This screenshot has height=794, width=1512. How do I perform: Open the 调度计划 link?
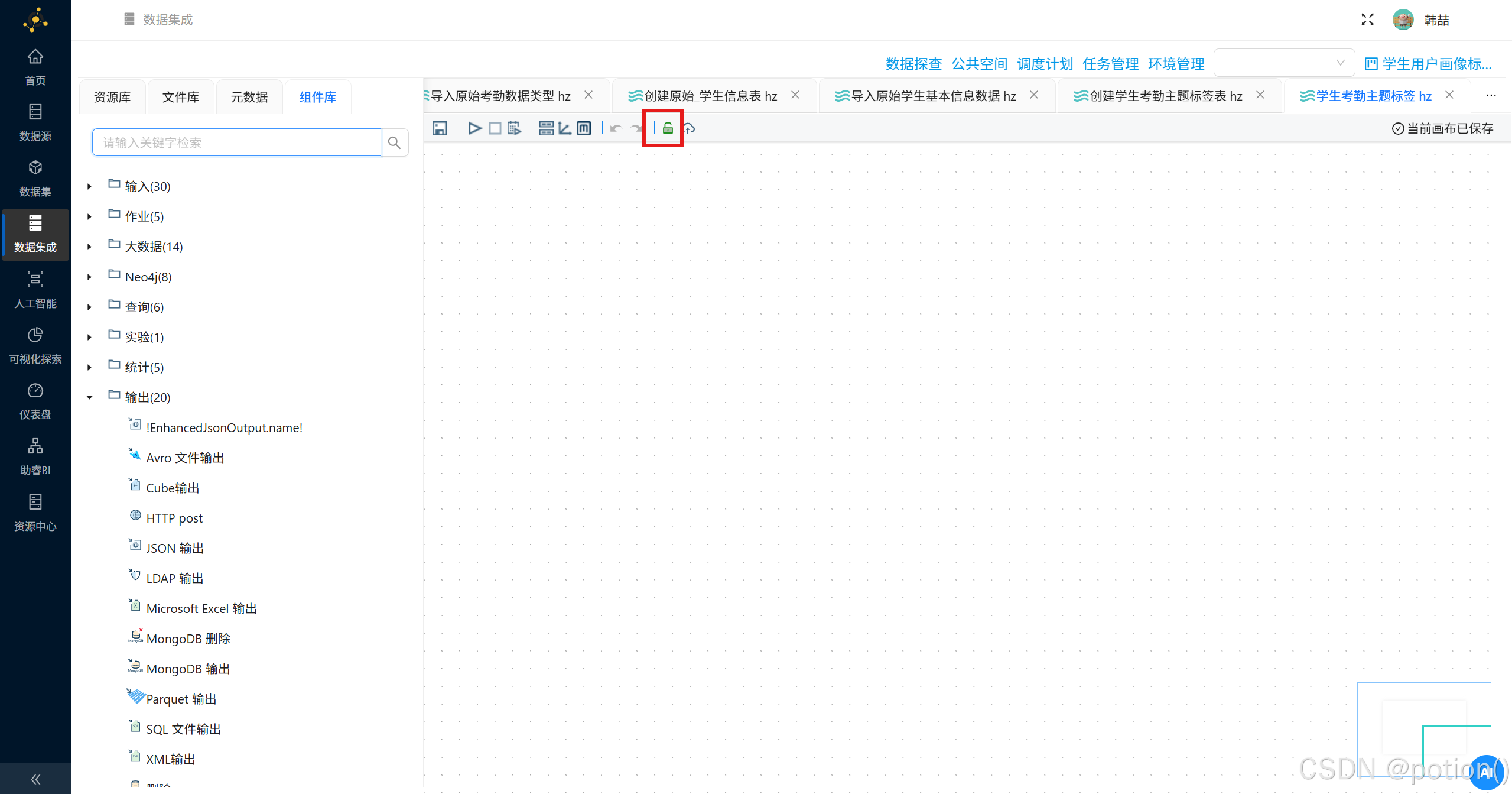click(1045, 64)
